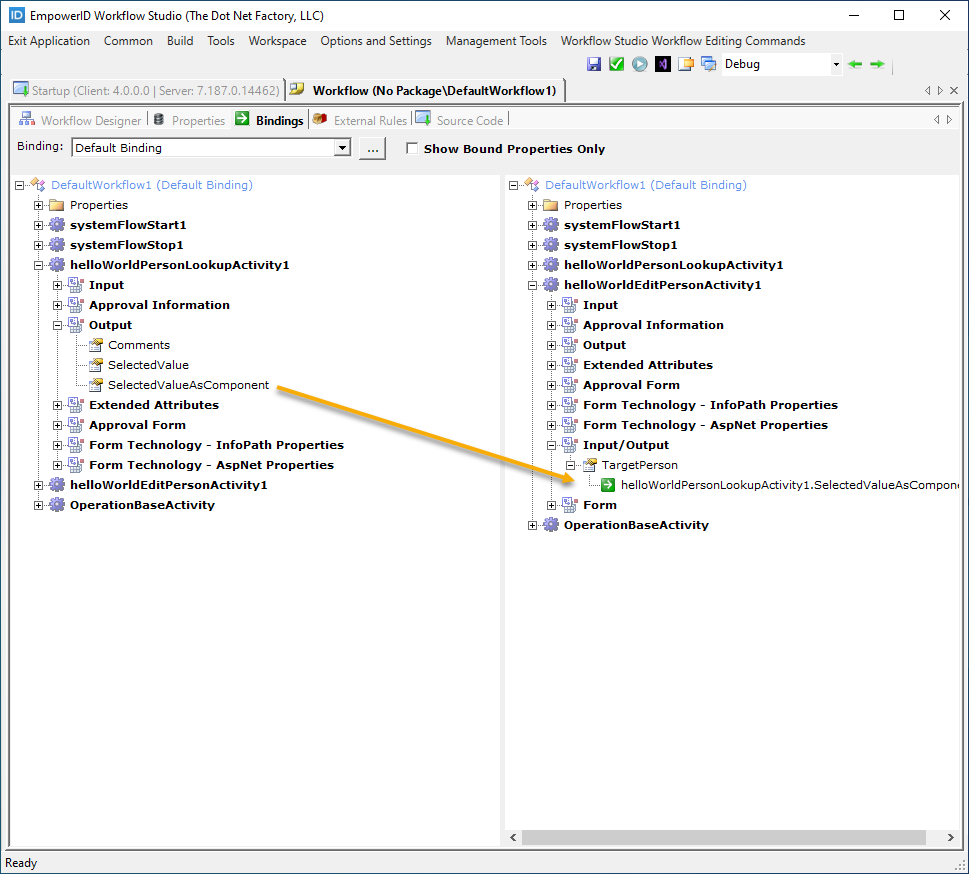This screenshot has height=874, width=969.
Task: Validate the workflow with the green checkmark icon
Action: pos(618,63)
